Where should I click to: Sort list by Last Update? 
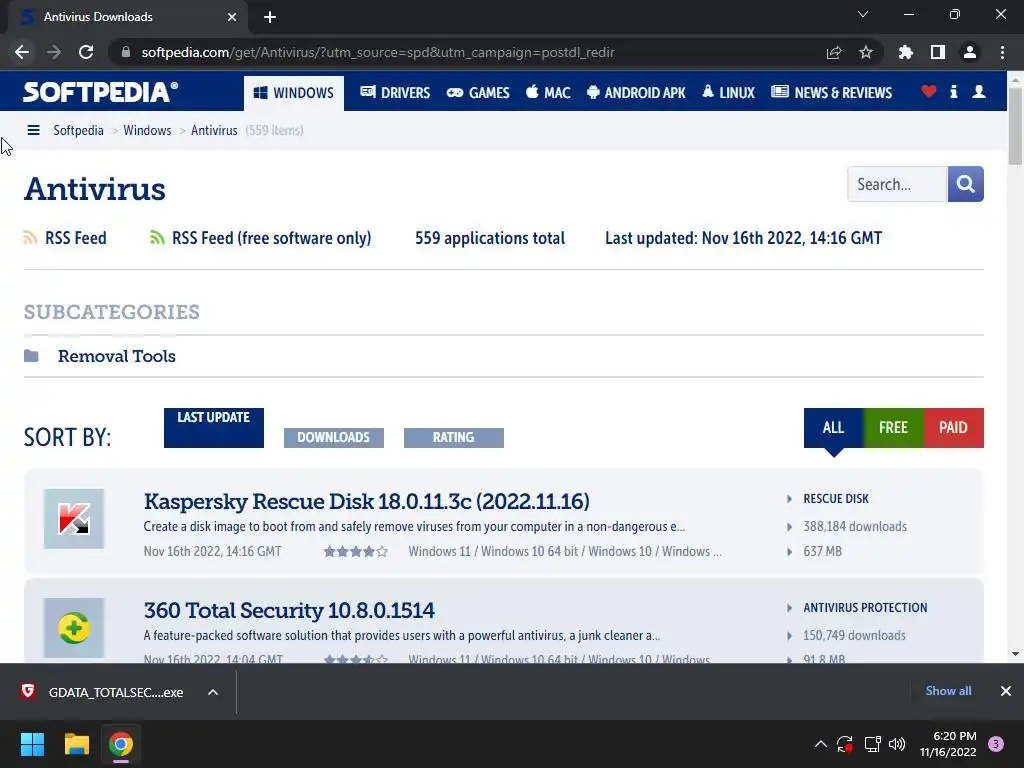(x=214, y=428)
